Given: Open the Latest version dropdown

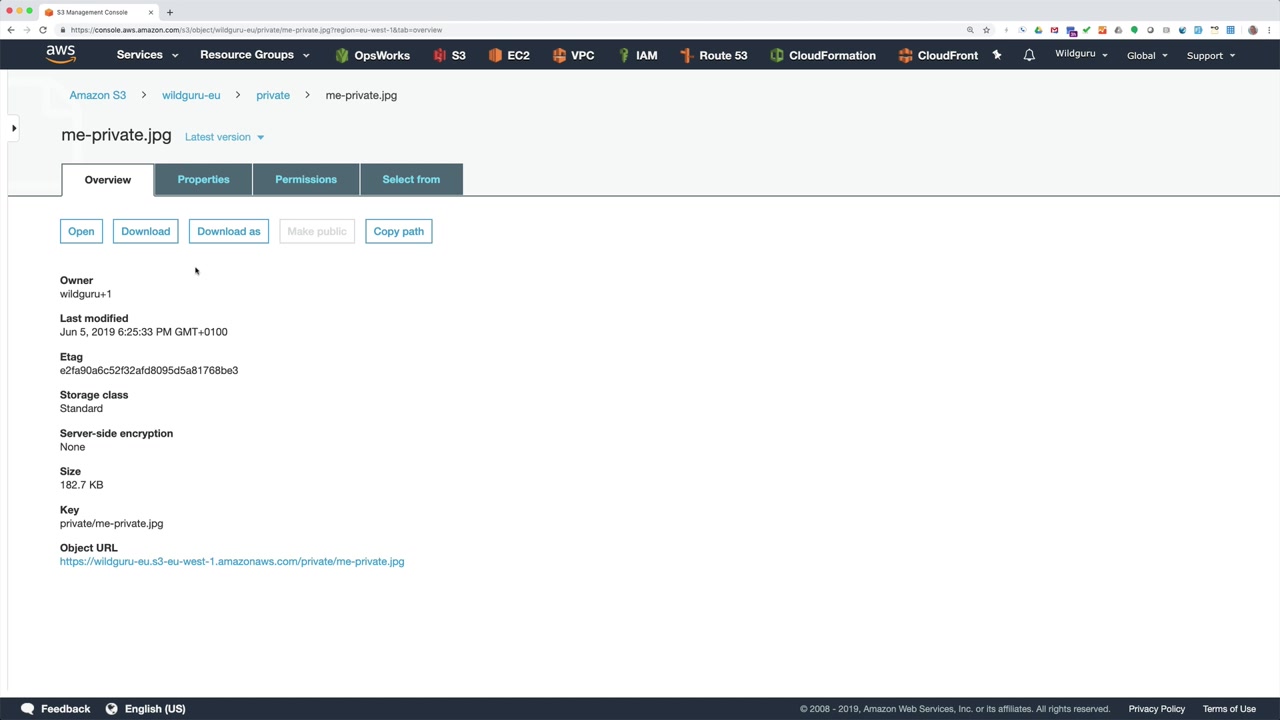Looking at the screenshot, I should tap(225, 137).
